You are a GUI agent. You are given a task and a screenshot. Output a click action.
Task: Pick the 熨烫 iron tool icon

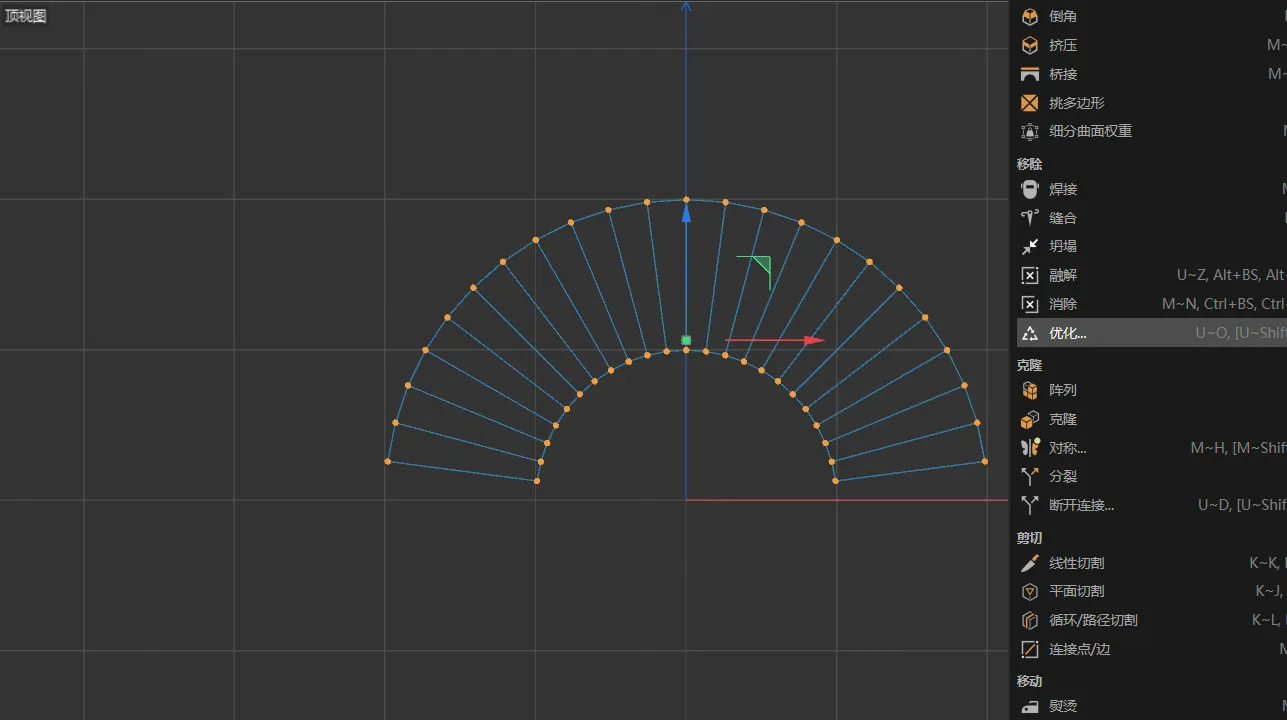point(1030,706)
